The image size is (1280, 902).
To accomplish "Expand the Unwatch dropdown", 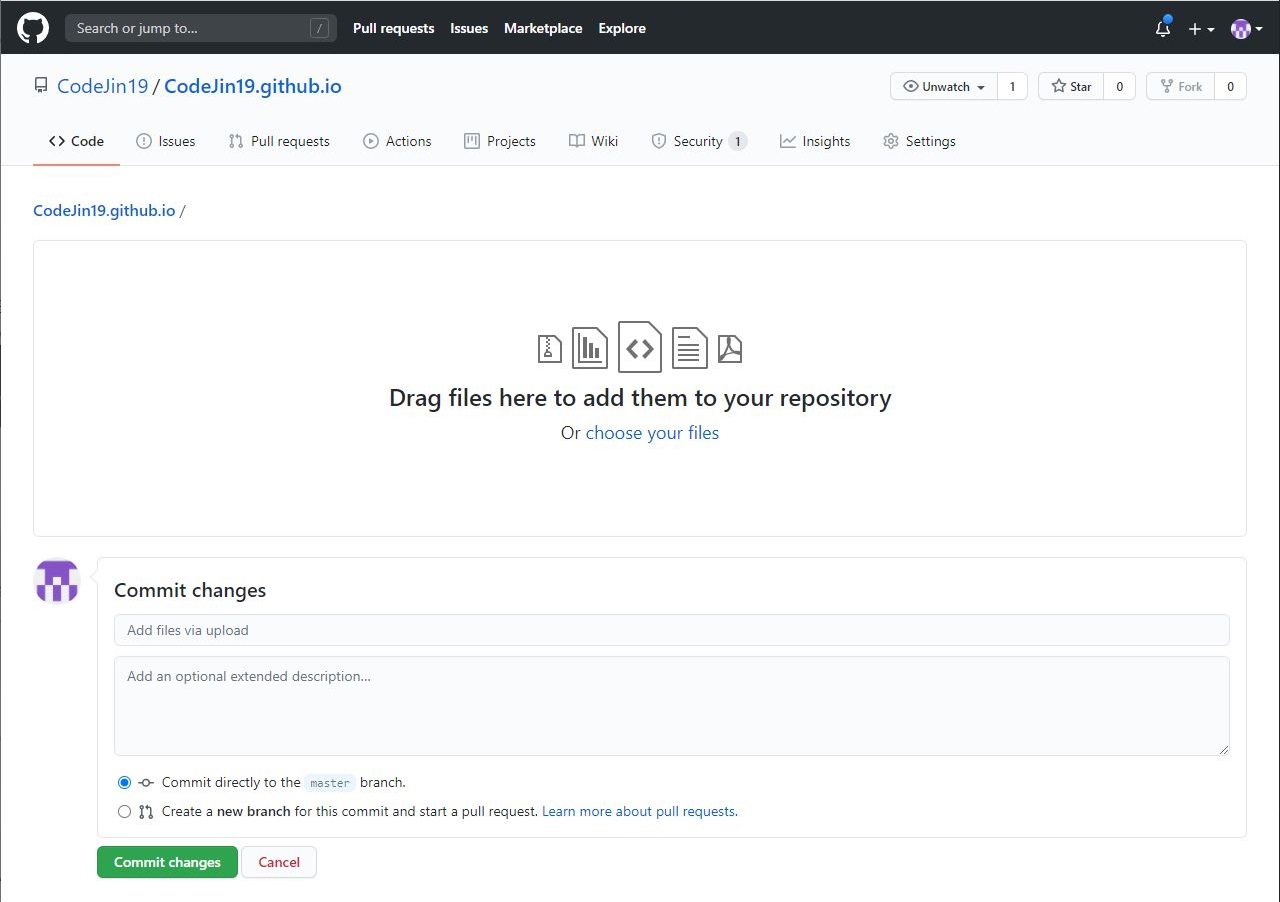I will pos(943,87).
